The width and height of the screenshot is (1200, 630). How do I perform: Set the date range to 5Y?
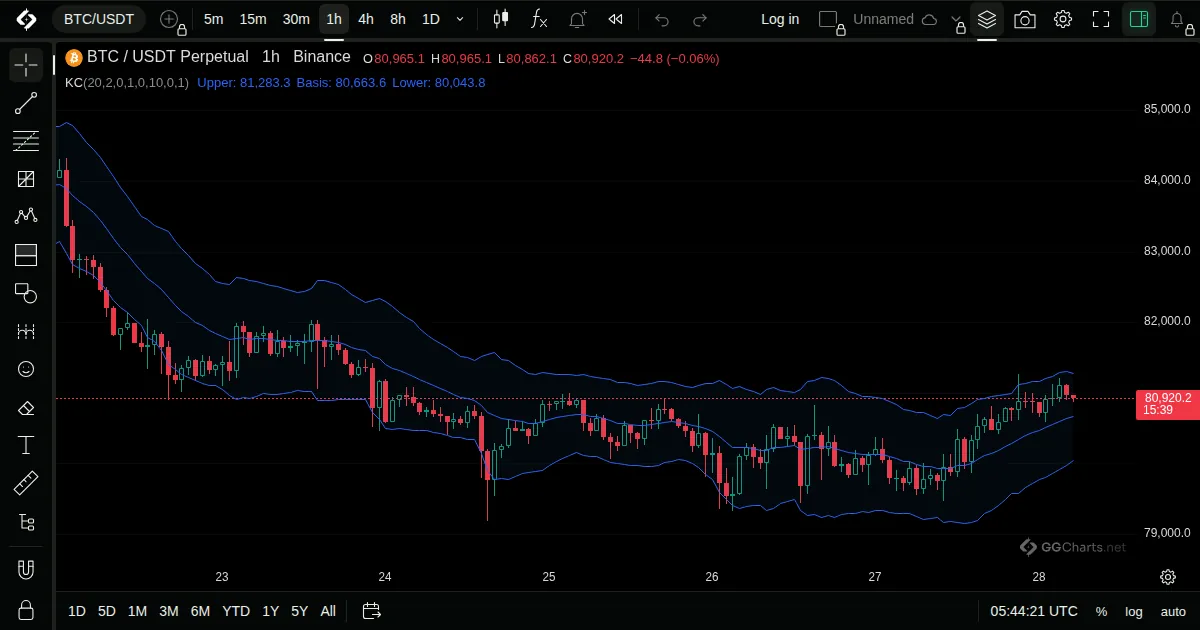(x=299, y=611)
